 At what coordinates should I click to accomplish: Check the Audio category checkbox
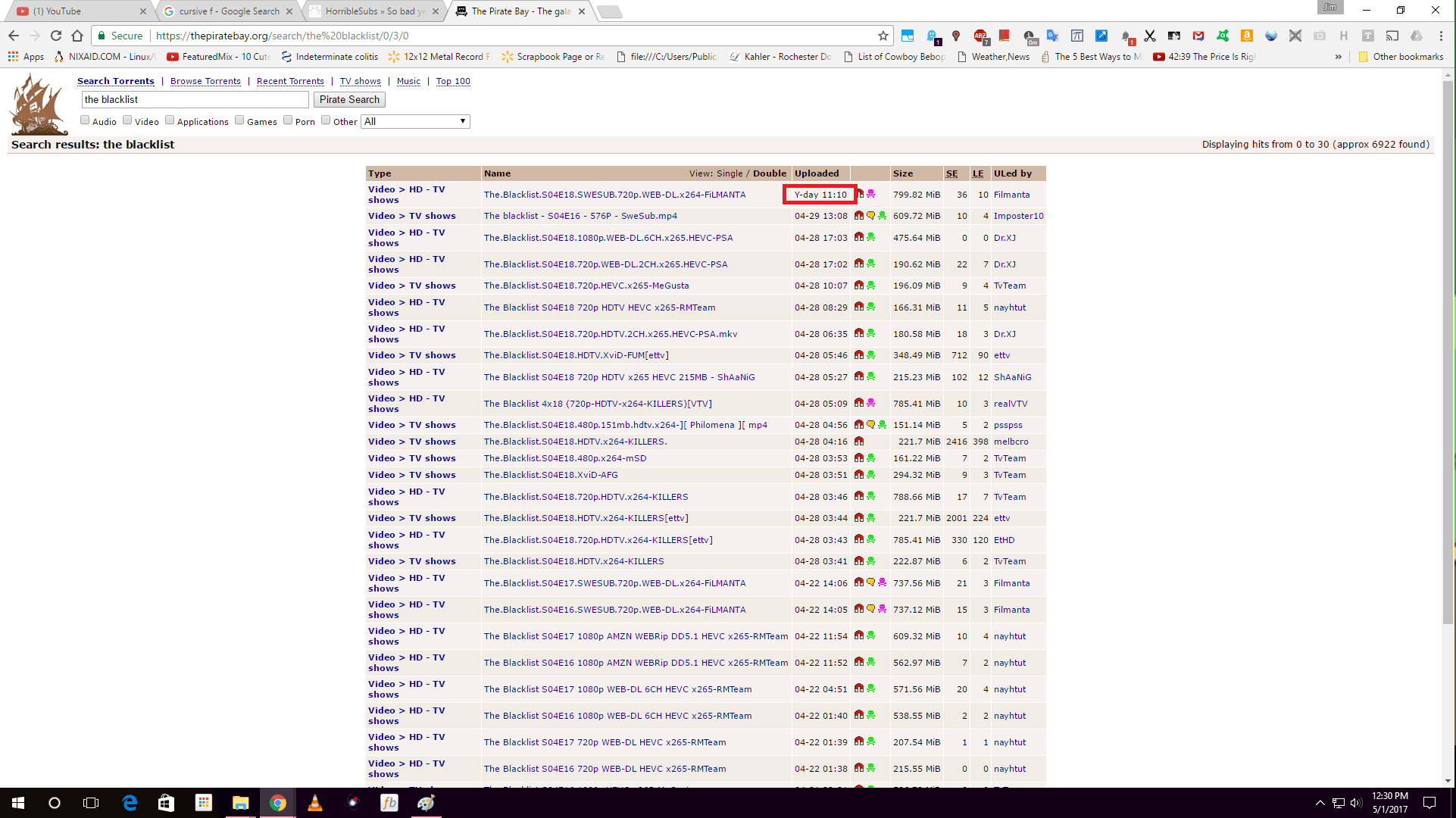85,120
